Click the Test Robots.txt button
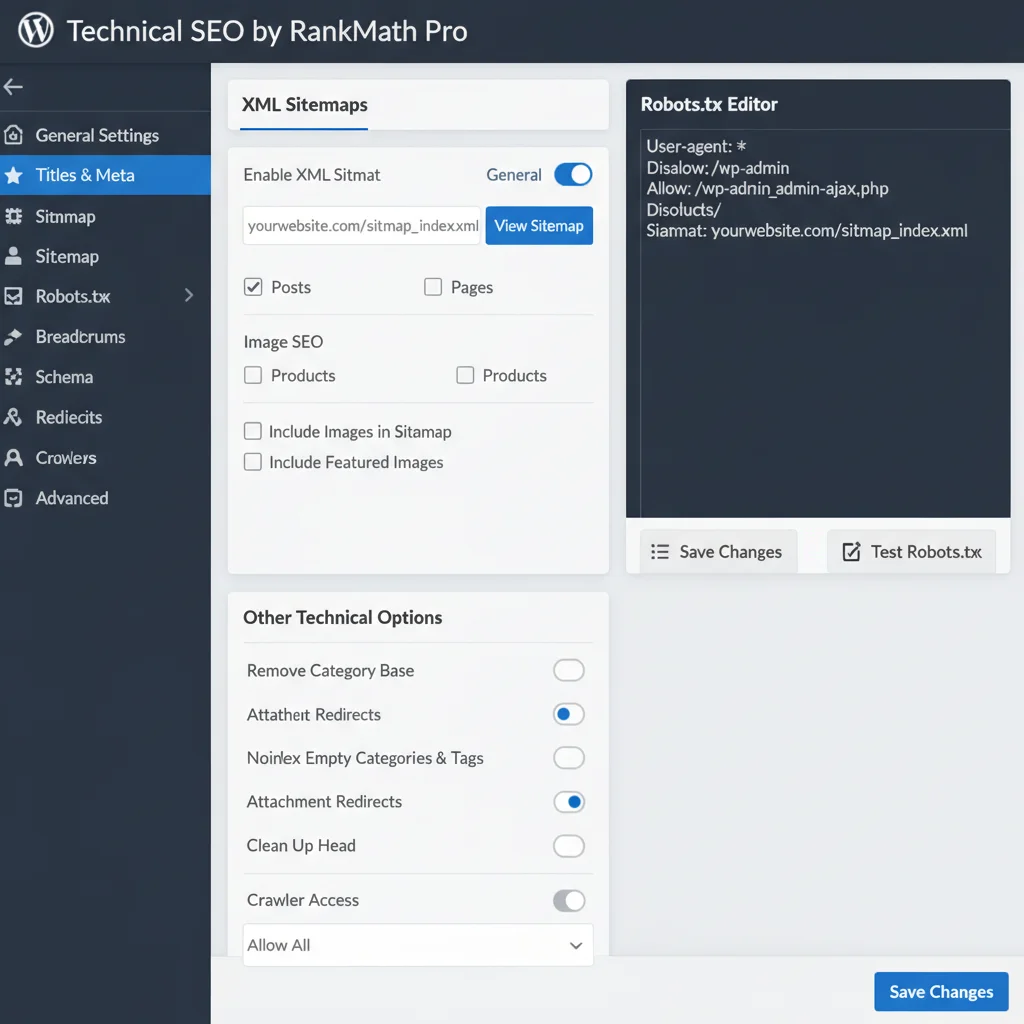Viewport: 1024px width, 1024px height. pos(911,552)
